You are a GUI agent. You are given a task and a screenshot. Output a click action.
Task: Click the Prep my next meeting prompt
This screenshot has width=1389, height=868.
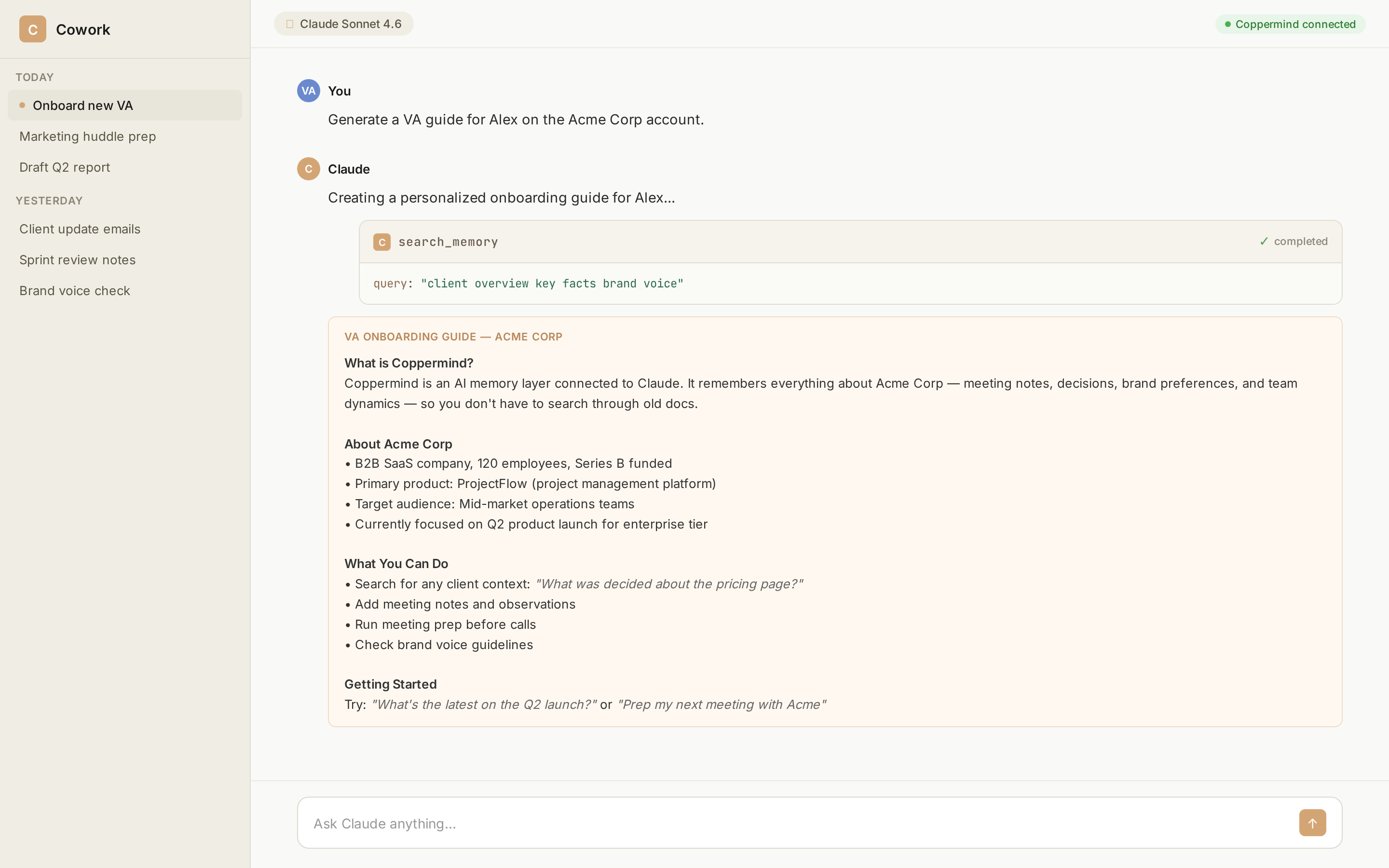[x=722, y=705]
